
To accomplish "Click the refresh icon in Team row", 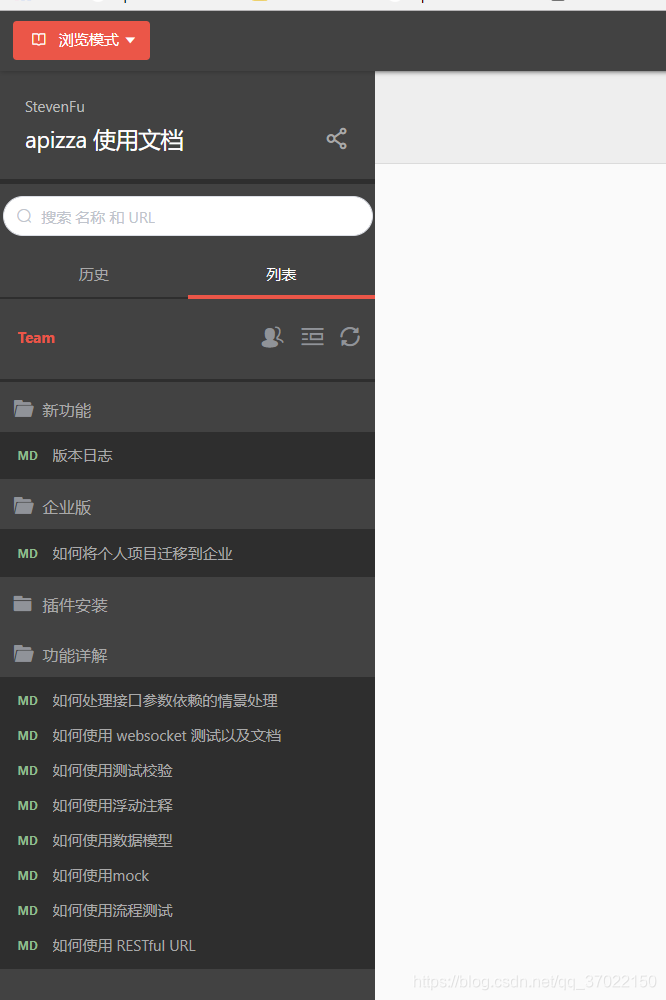I will (350, 337).
